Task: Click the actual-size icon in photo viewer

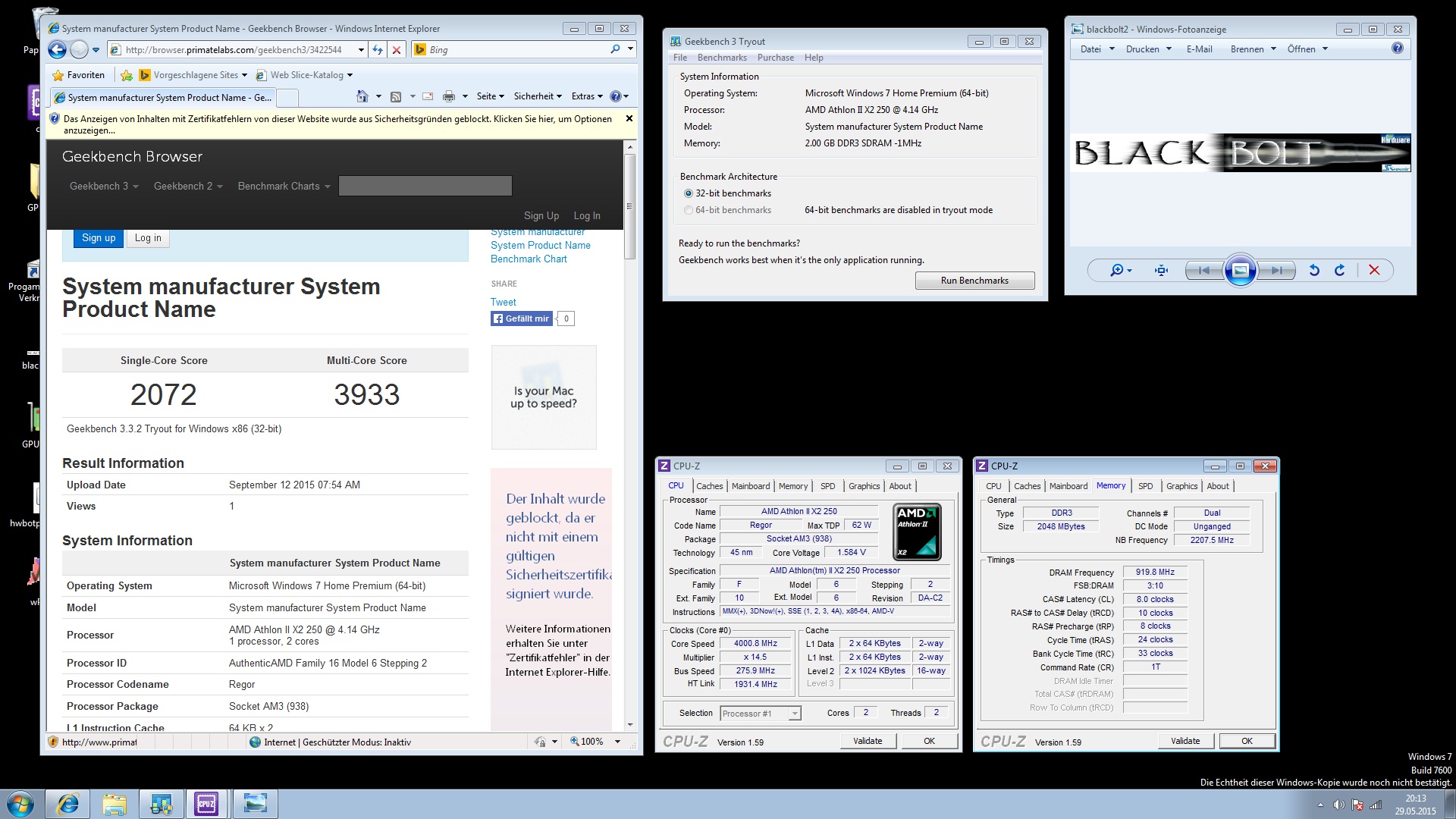Action: coord(1161,270)
